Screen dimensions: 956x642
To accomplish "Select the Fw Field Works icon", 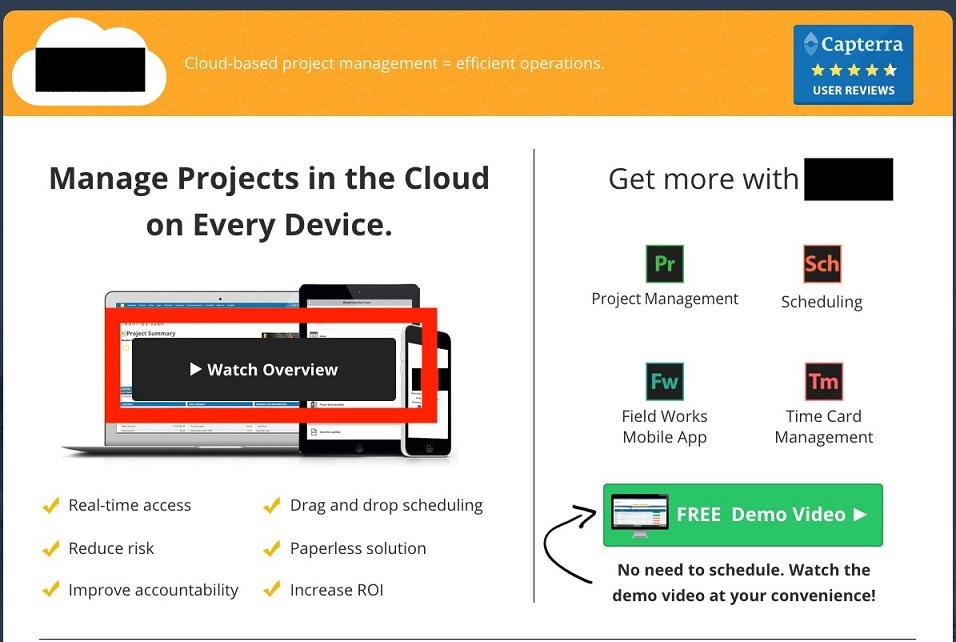I will pyautogui.click(x=664, y=381).
